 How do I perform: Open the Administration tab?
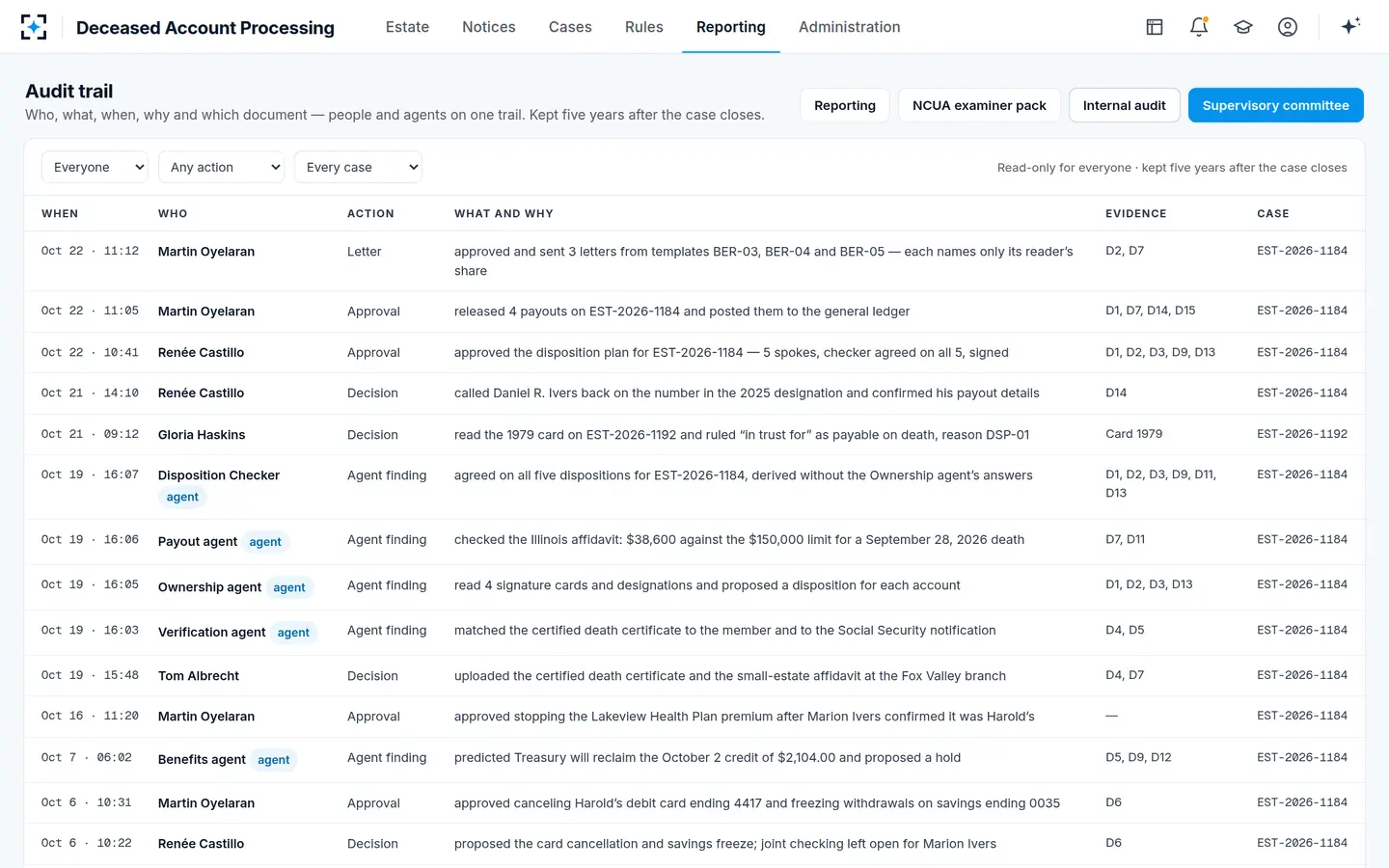coord(850,27)
